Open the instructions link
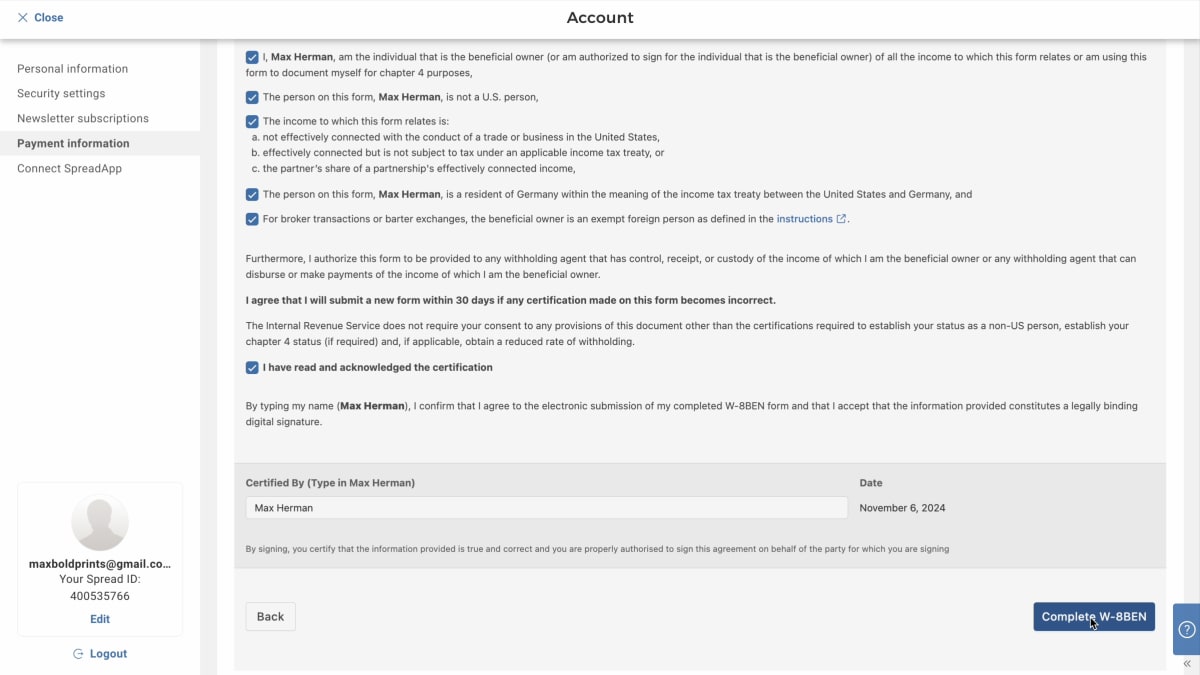This screenshot has width=1200, height=675. tap(805, 219)
